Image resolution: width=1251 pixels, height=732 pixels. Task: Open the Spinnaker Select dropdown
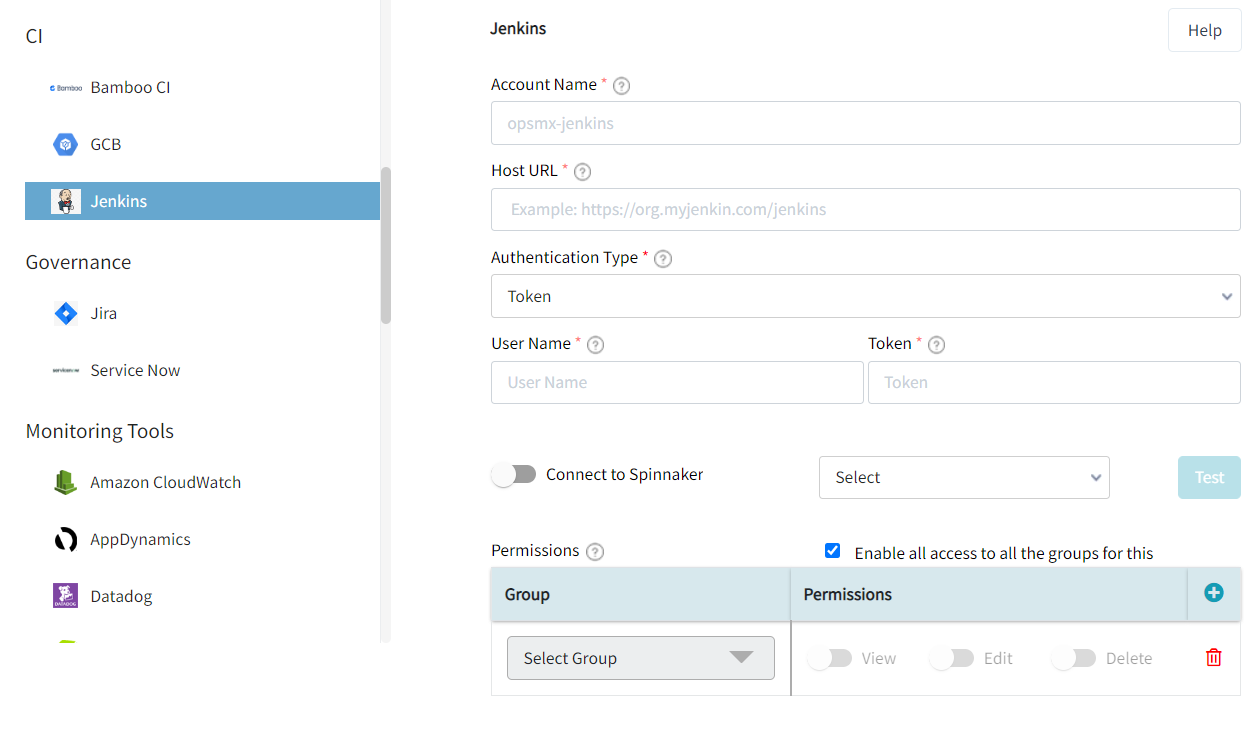point(963,477)
